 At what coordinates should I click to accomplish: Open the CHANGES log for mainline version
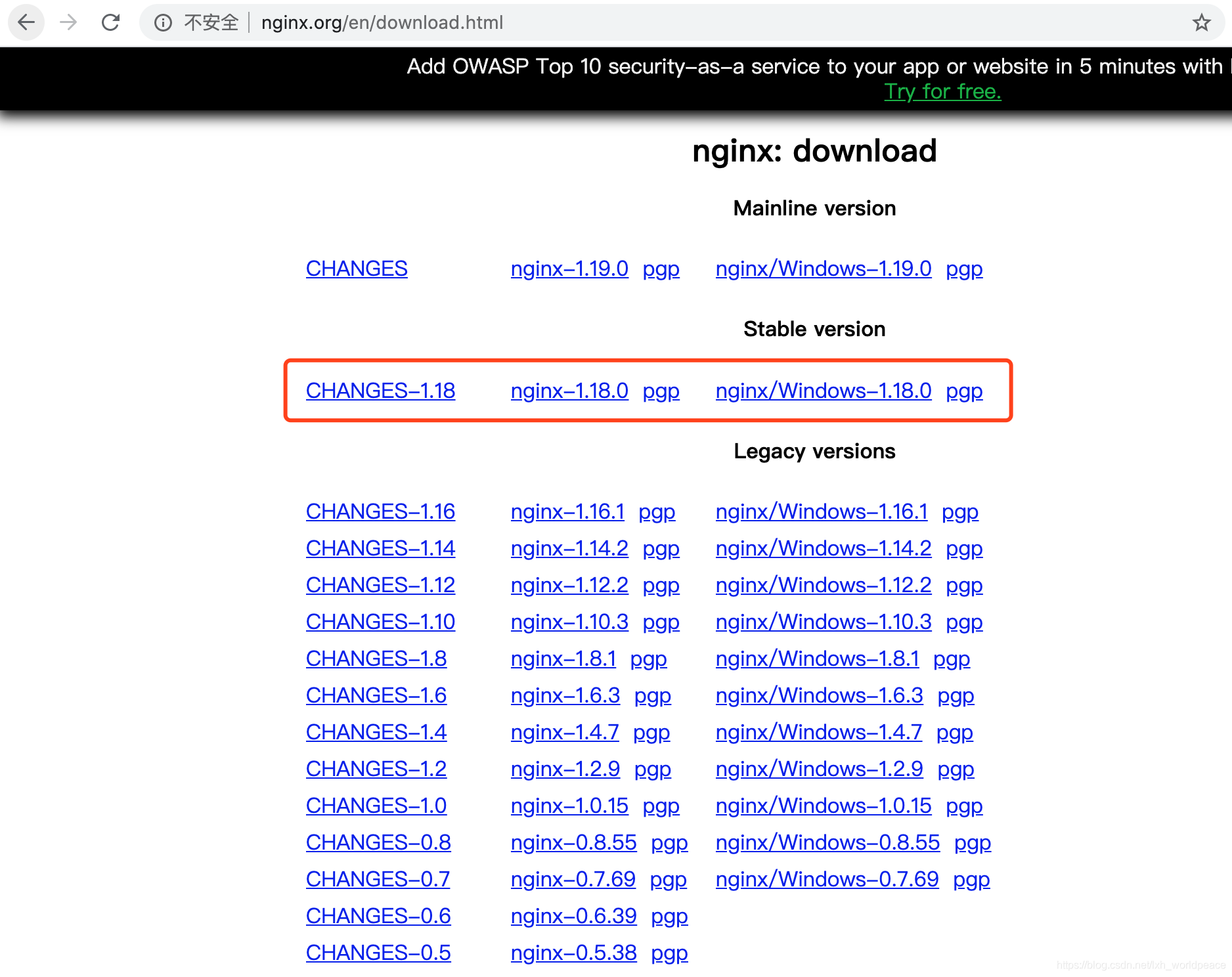[357, 268]
